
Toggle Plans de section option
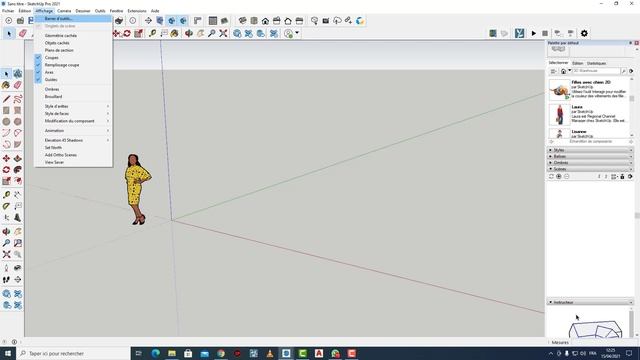pyautogui.click(x=73, y=50)
